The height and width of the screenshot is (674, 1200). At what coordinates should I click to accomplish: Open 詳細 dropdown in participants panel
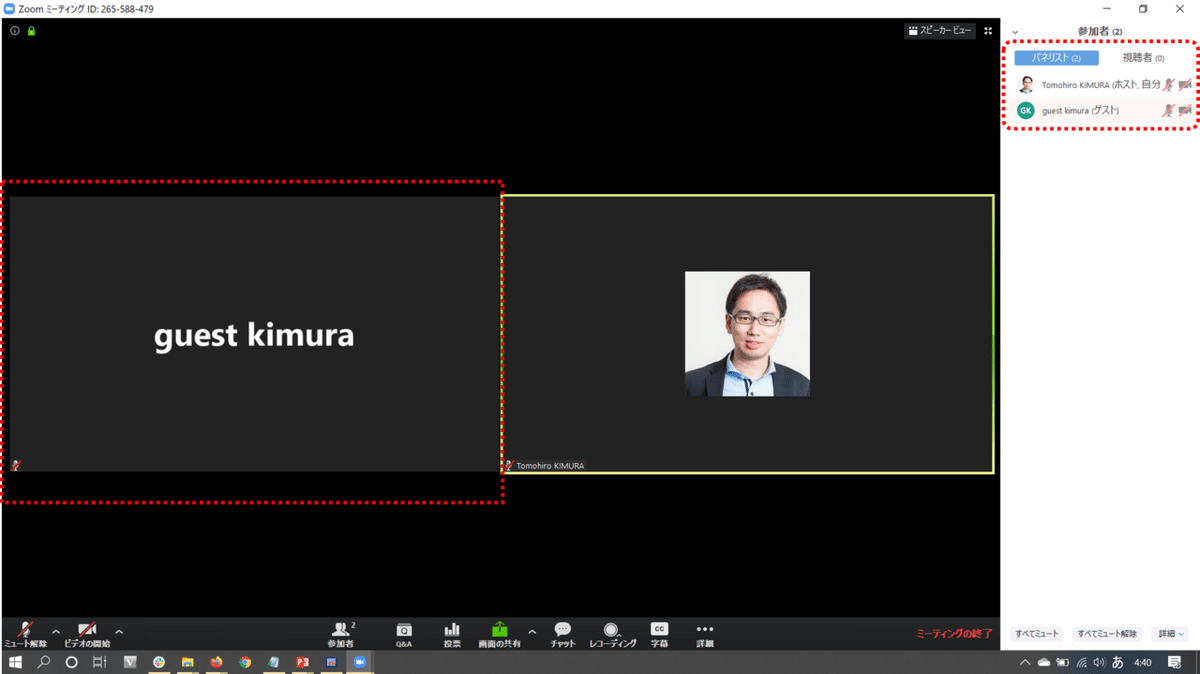click(x=1170, y=634)
